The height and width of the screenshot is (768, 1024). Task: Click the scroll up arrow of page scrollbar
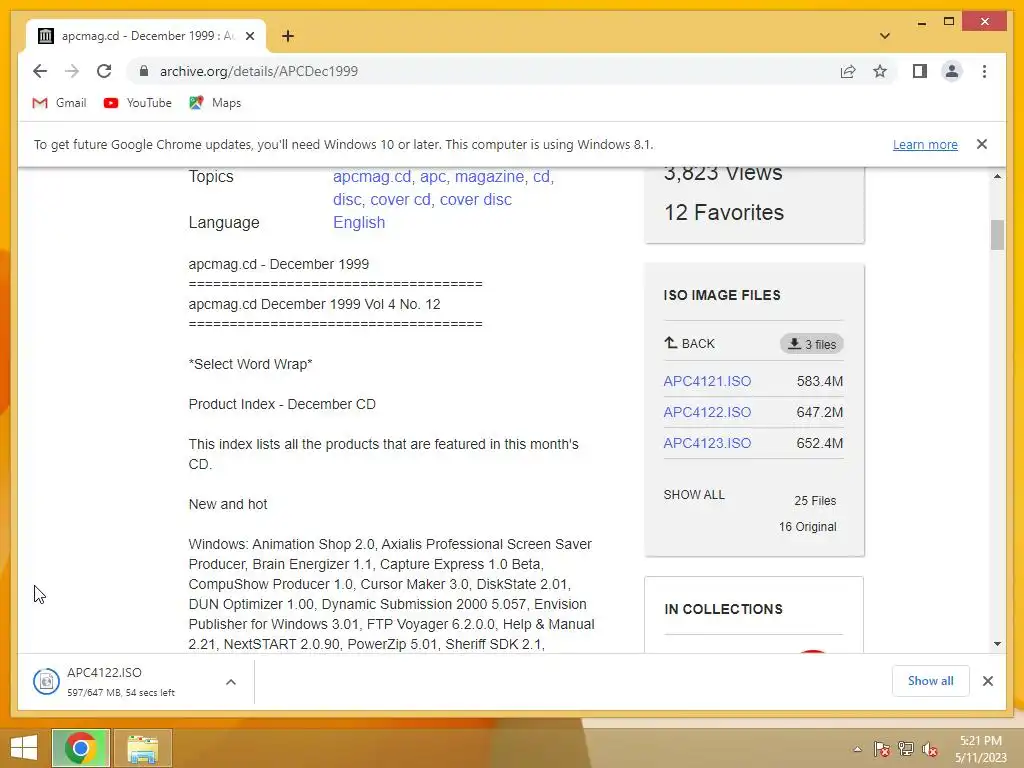(997, 176)
